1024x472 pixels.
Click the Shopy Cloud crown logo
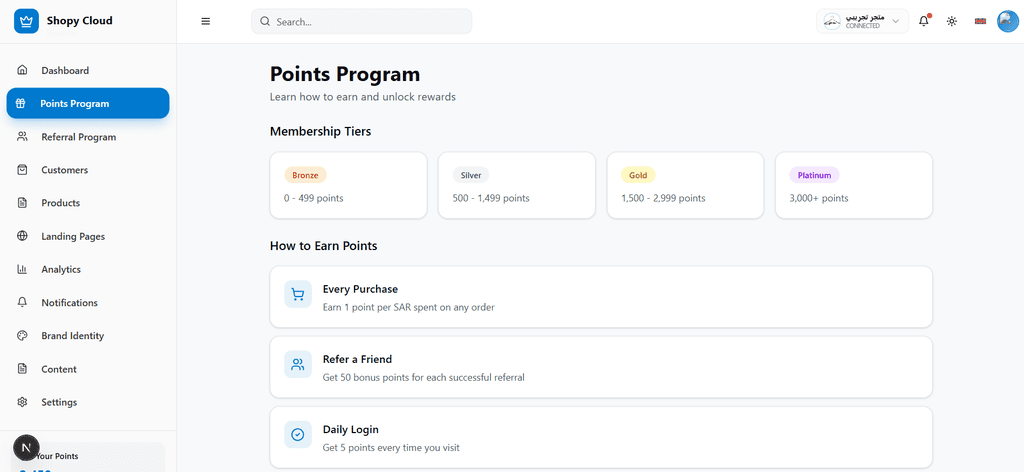pos(26,21)
